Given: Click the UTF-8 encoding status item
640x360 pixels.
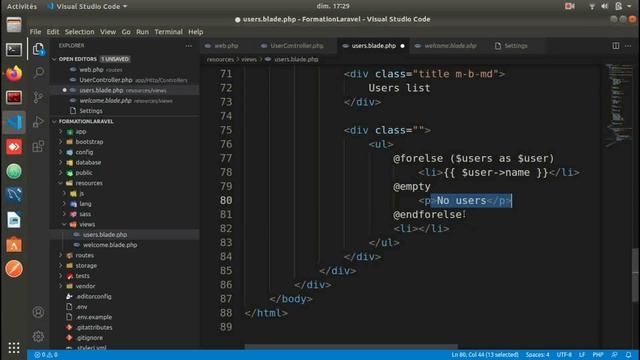Looking at the screenshot, I should coord(564,355).
